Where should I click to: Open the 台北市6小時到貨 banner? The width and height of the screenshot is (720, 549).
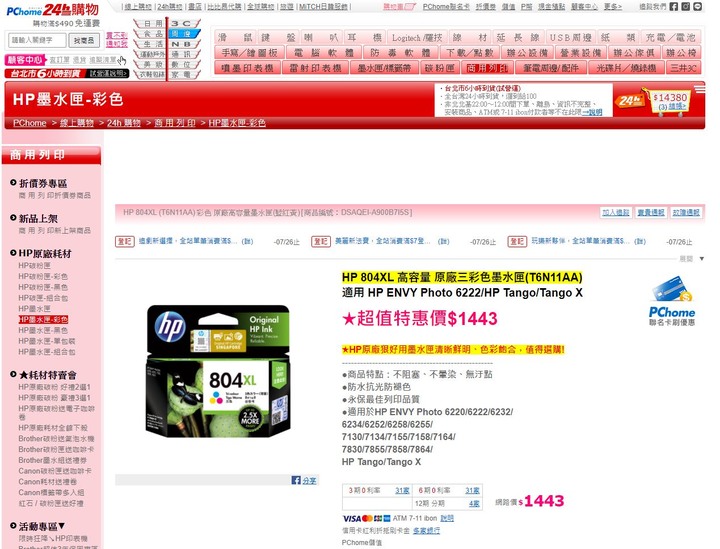(x=67, y=73)
